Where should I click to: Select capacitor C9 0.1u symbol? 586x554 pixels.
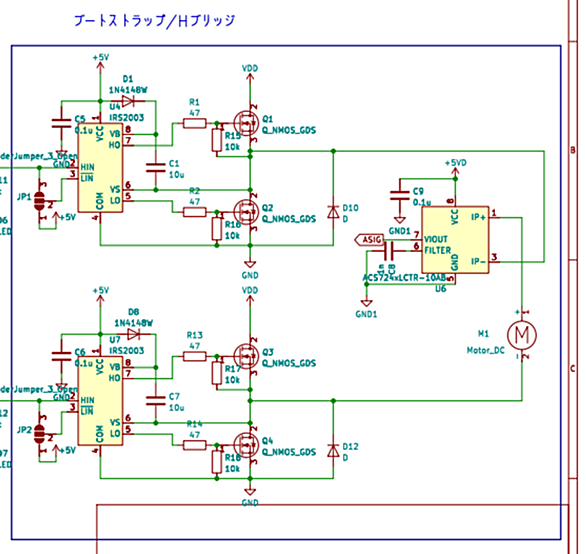pyautogui.click(x=400, y=196)
